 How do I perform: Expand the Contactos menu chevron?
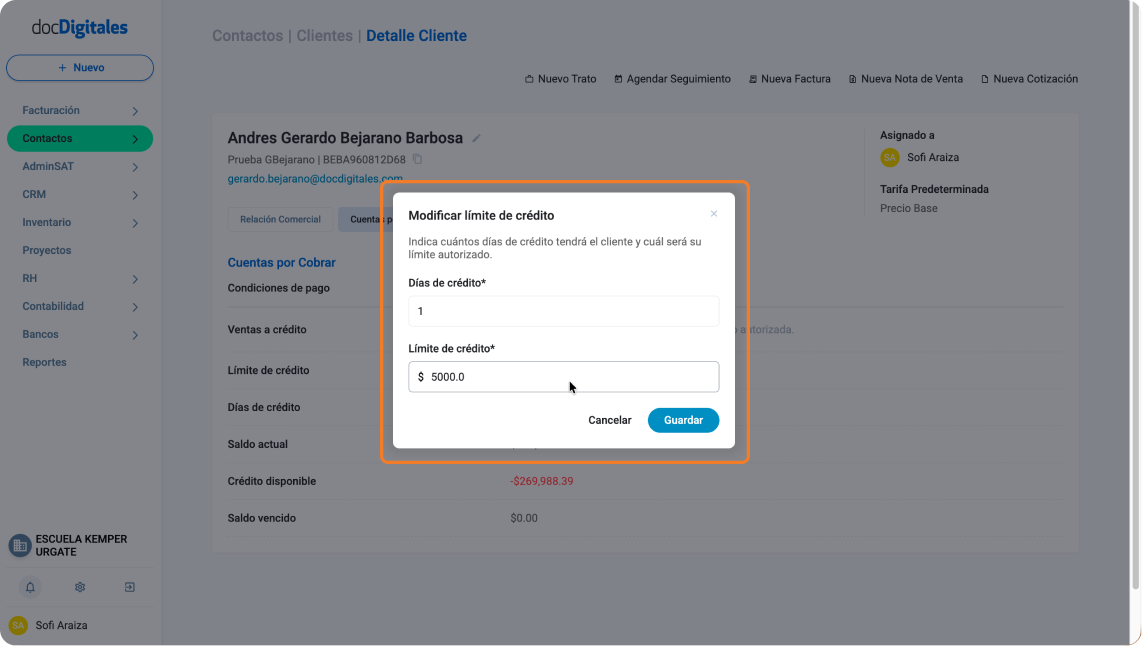coord(135,138)
